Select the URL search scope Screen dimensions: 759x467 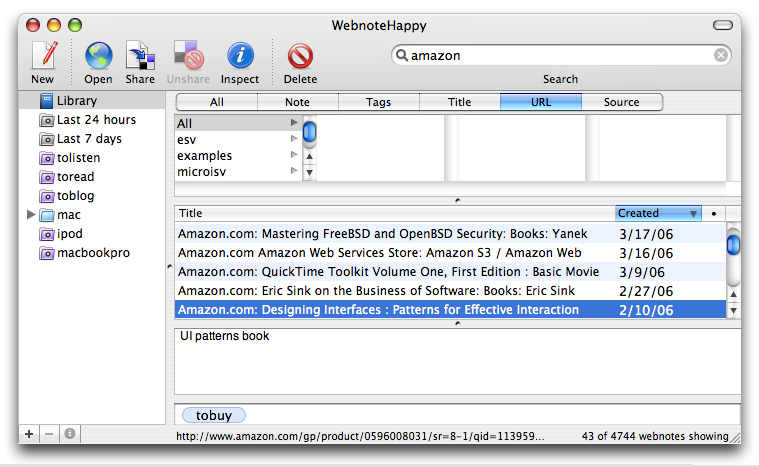(x=540, y=102)
